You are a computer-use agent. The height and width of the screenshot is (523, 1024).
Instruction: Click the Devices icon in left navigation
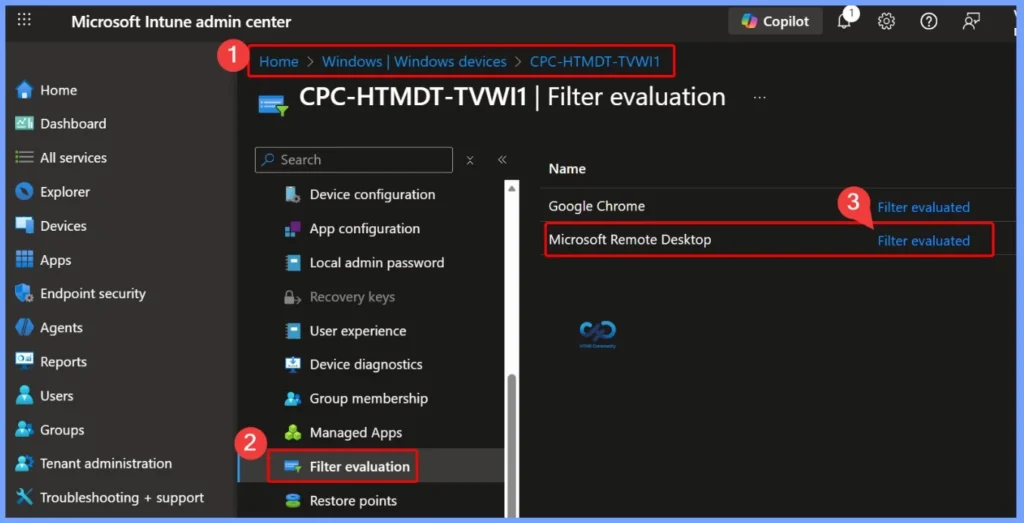click(24, 225)
